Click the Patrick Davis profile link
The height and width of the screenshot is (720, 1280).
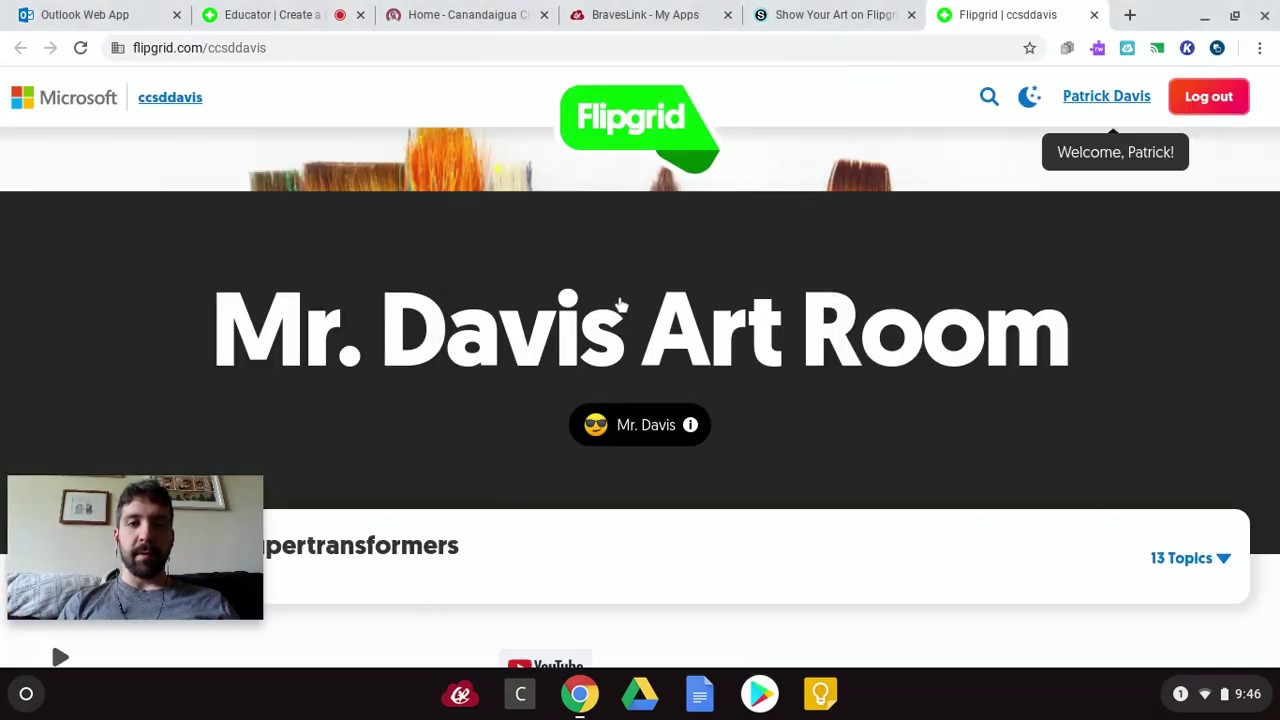coord(1106,96)
